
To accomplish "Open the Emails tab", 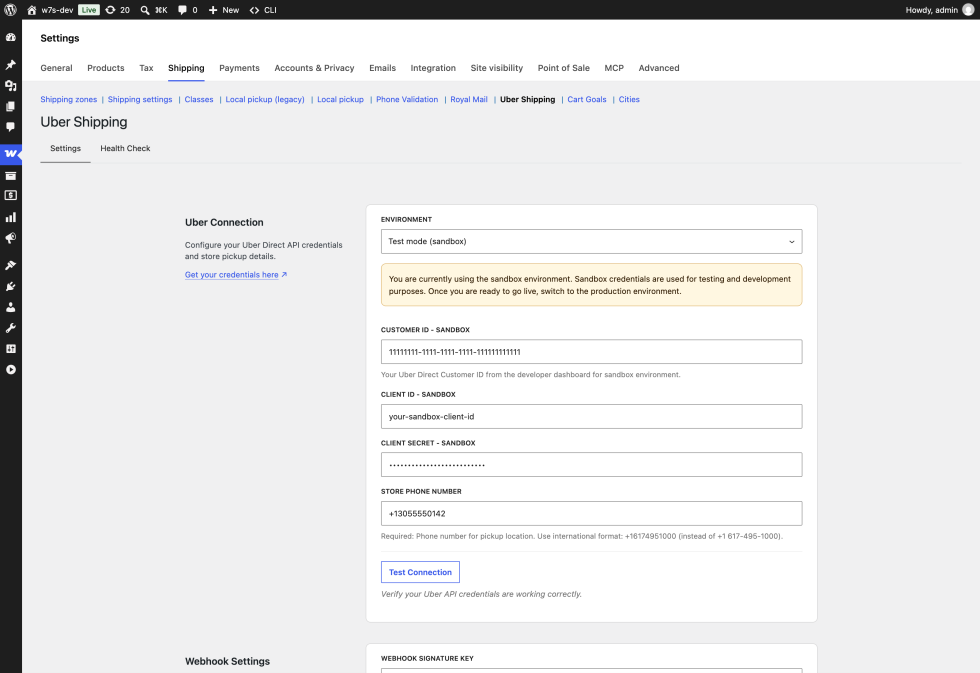I will click(382, 68).
